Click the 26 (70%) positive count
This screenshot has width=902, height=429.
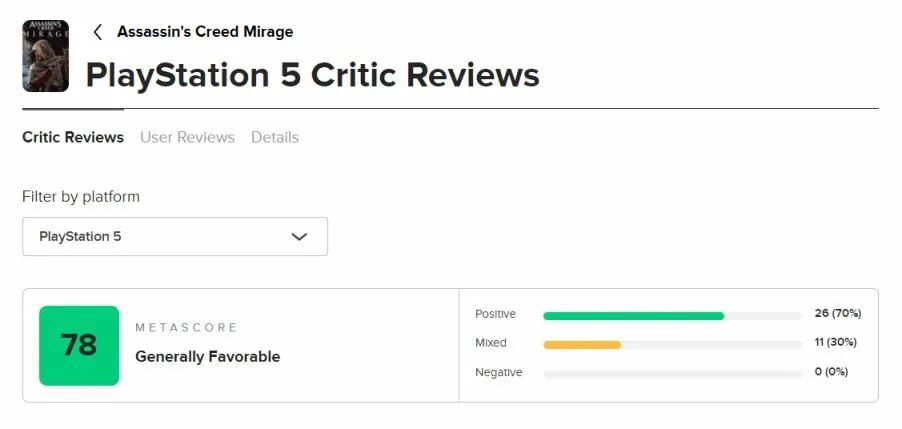pyautogui.click(x=837, y=314)
